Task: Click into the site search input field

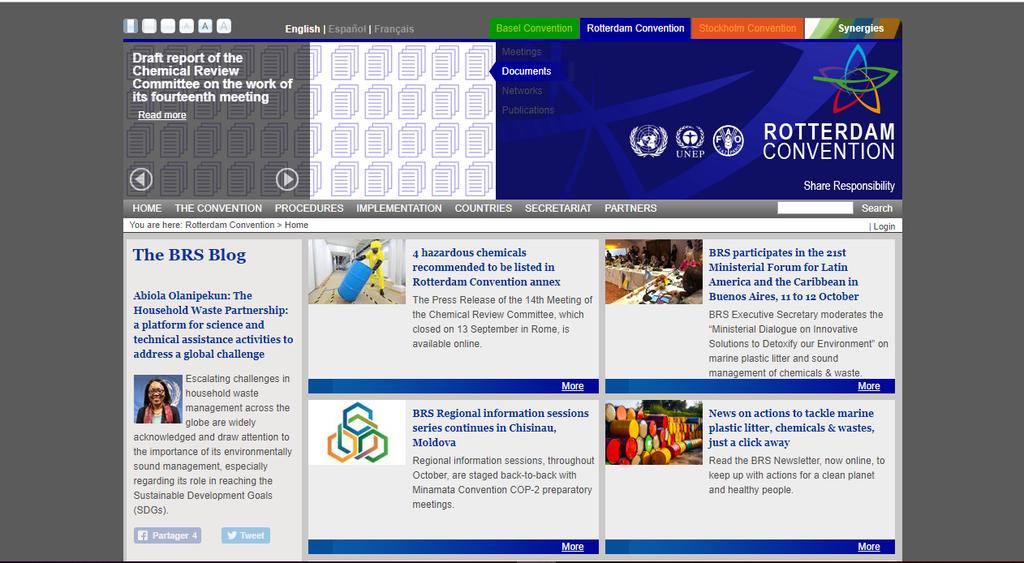Action: 815,208
